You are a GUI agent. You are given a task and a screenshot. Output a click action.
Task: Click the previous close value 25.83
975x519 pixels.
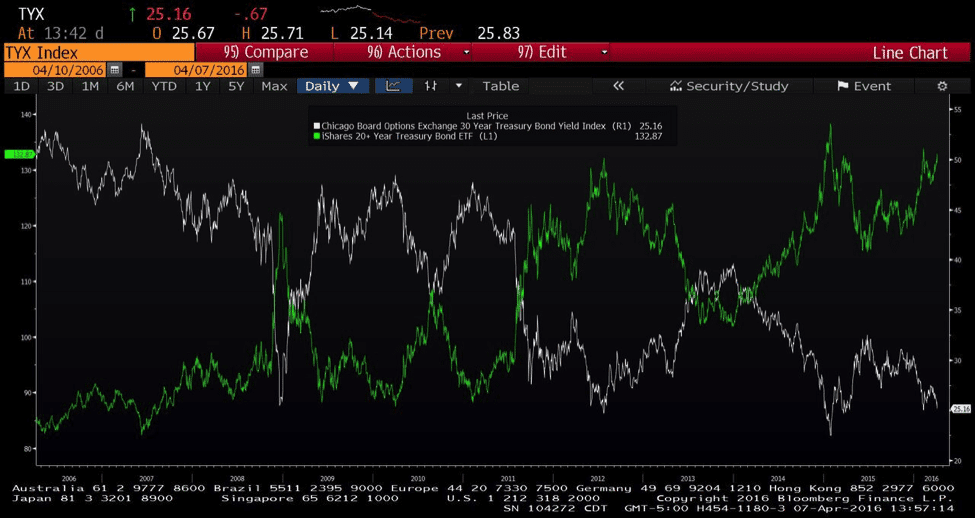pyautogui.click(x=498, y=34)
